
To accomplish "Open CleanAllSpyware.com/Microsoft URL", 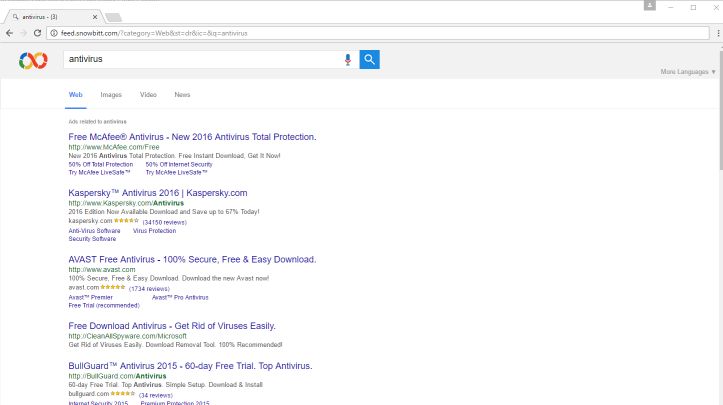I will point(127,336).
